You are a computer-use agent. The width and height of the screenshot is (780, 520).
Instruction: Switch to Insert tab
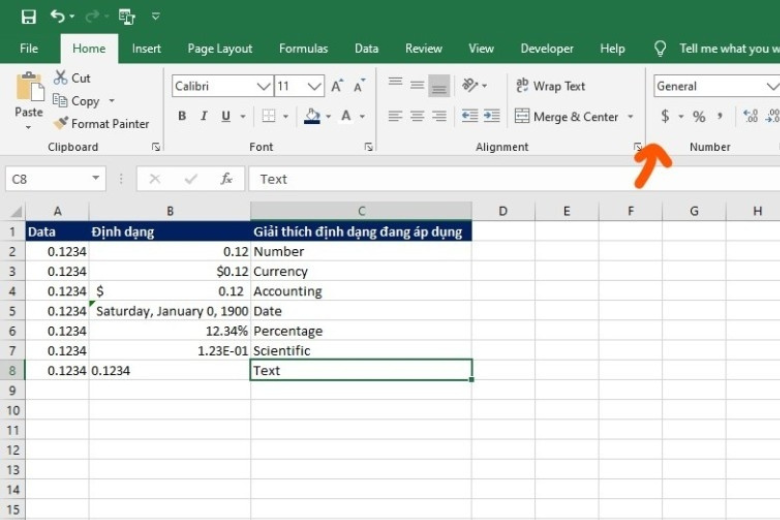(x=146, y=49)
